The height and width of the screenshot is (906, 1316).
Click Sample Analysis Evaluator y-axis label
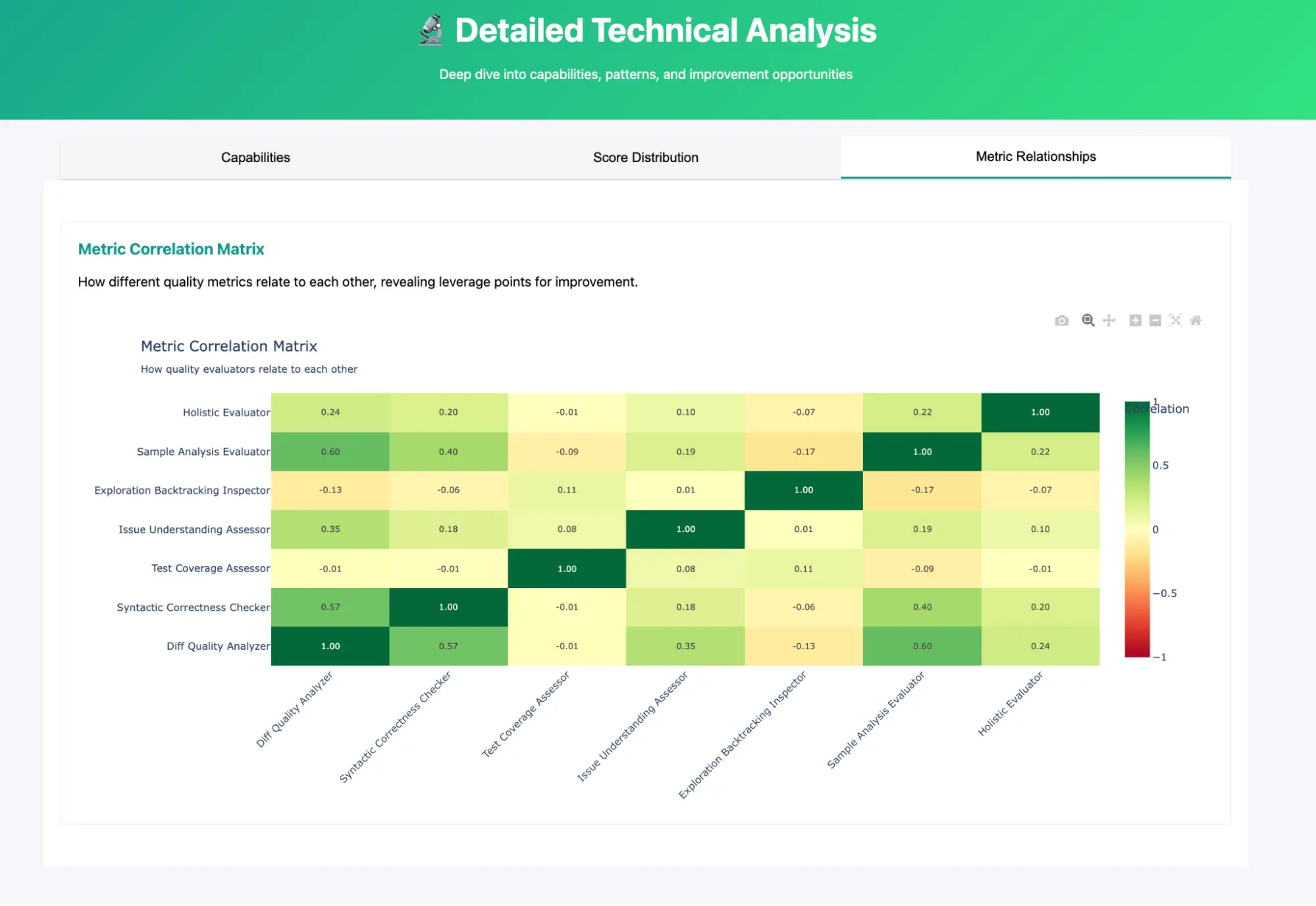[x=203, y=452]
